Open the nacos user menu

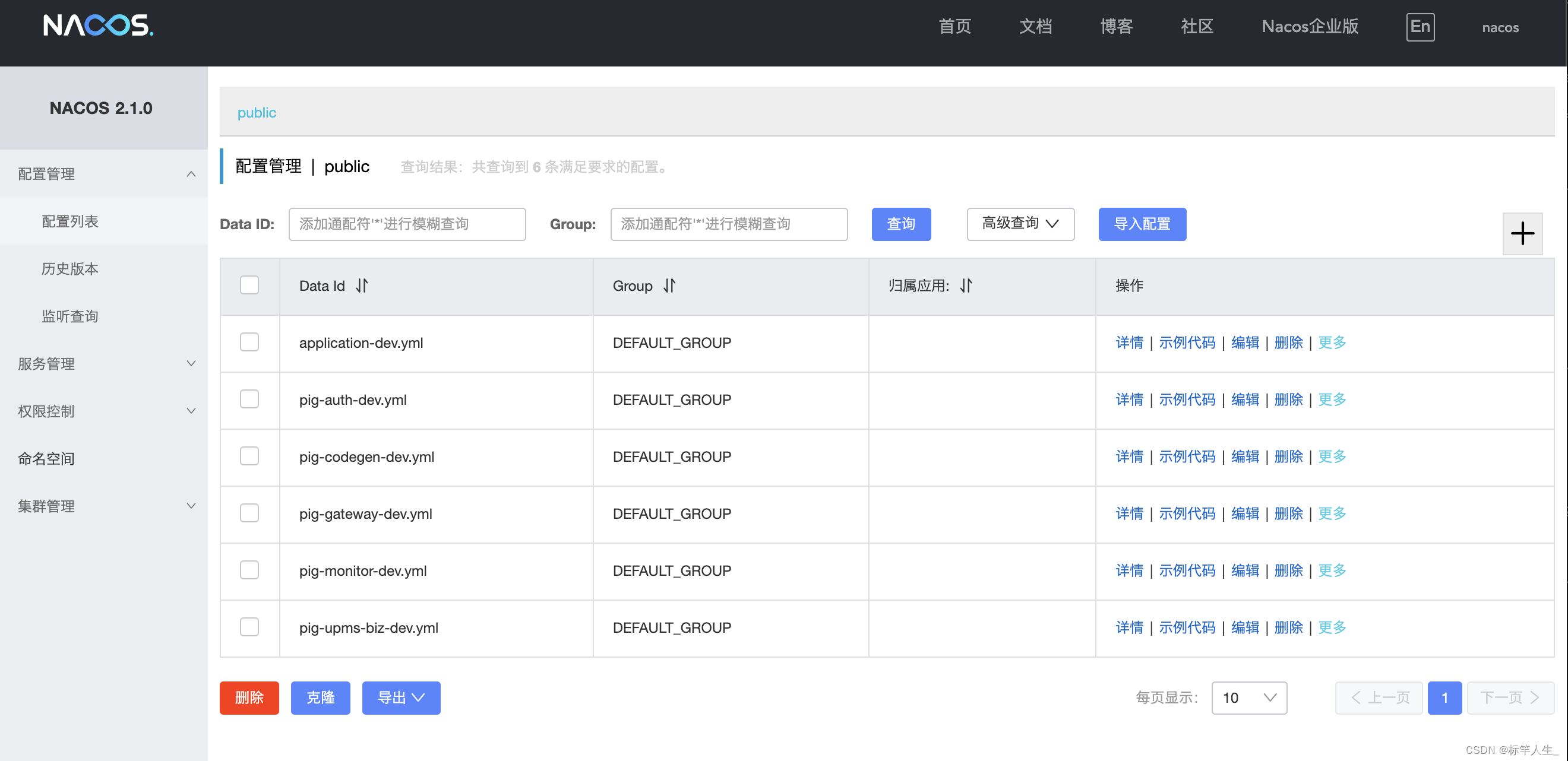pos(1500,27)
